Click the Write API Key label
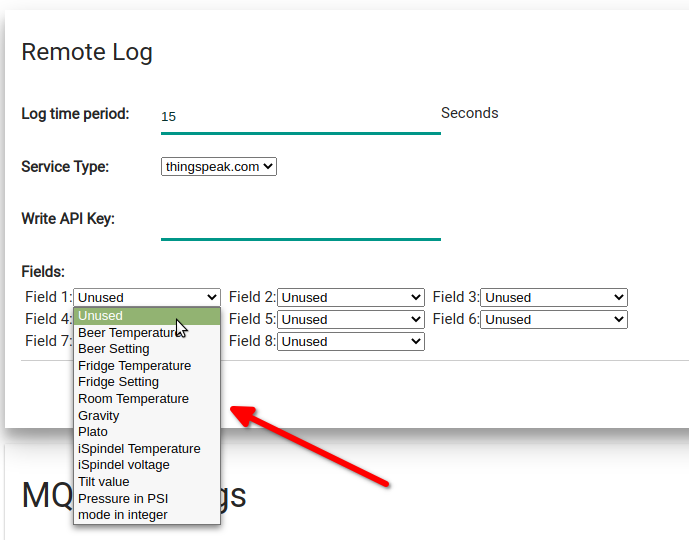Screen dimensions: 689x540 68,218
